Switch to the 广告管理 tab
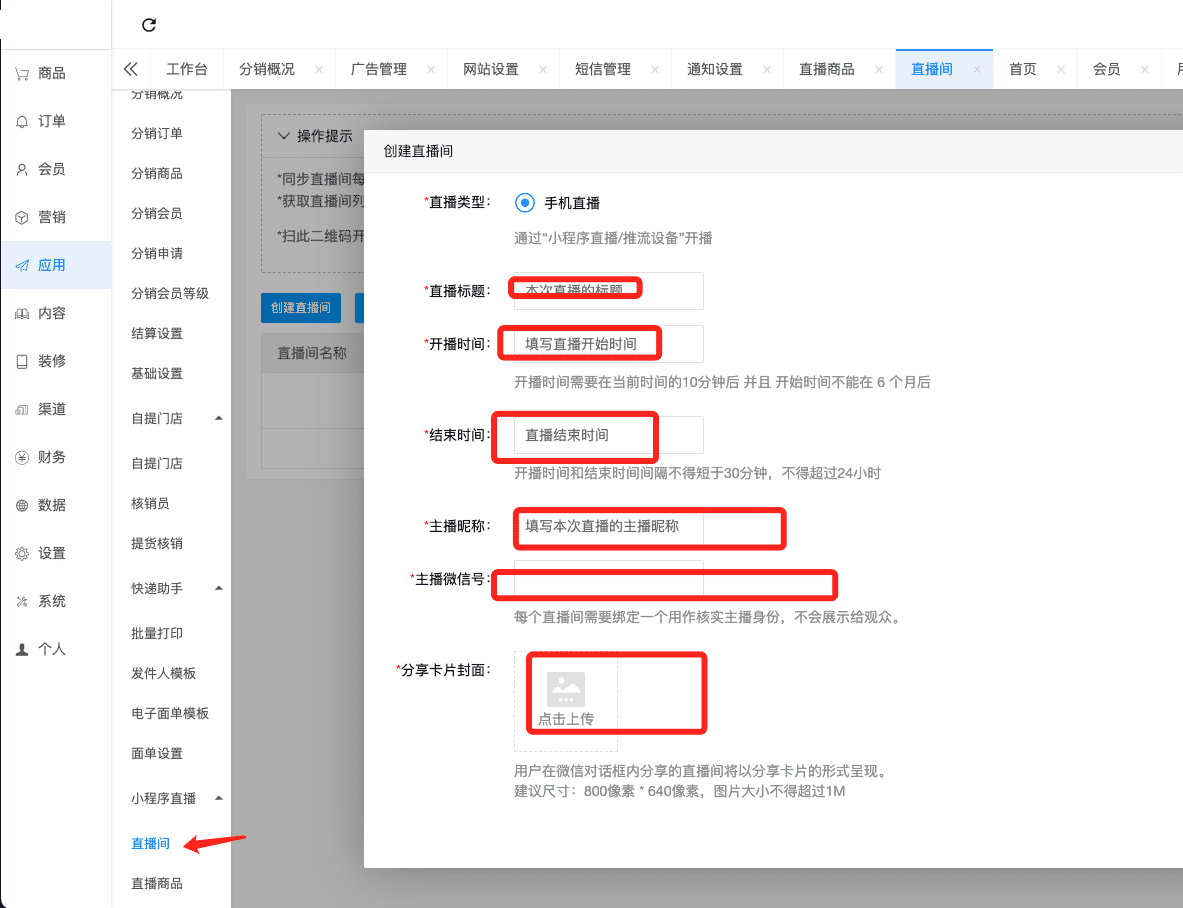Screen dimensions: 1183x908 378,69
